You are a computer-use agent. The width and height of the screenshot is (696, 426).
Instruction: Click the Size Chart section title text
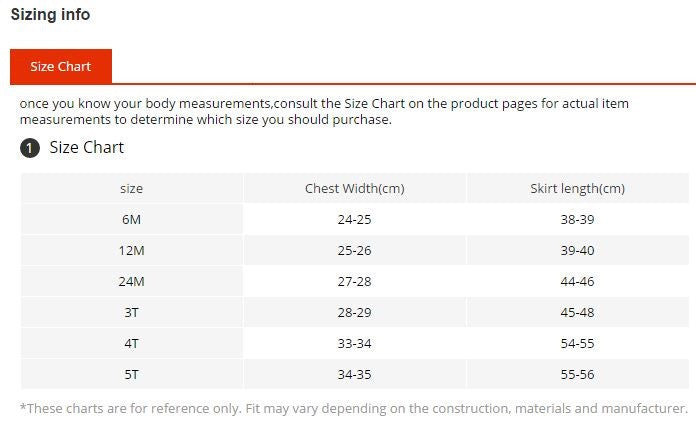tap(87, 147)
